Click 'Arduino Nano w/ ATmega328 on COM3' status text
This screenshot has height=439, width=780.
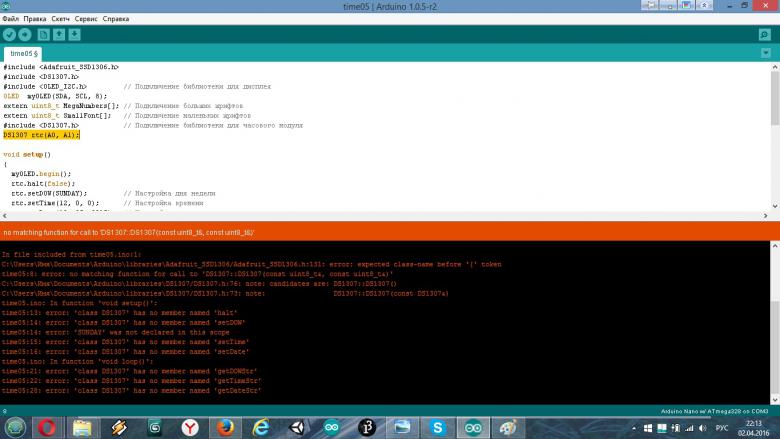tap(714, 411)
